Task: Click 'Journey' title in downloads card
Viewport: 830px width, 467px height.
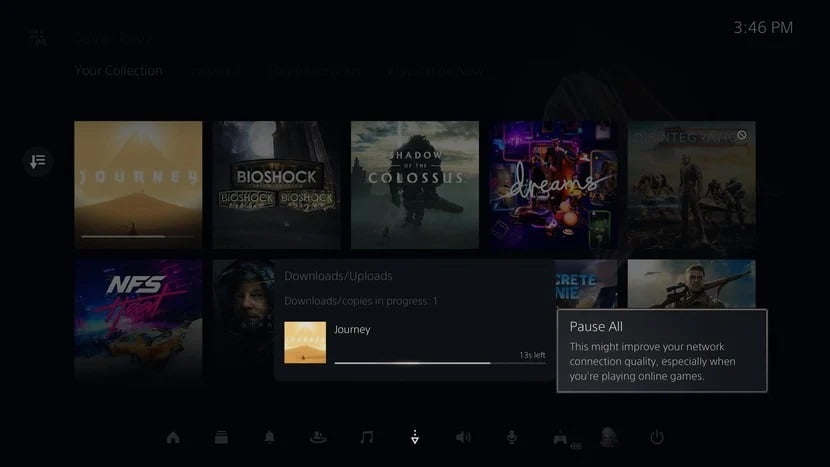Action: click(x=352, y=329)
